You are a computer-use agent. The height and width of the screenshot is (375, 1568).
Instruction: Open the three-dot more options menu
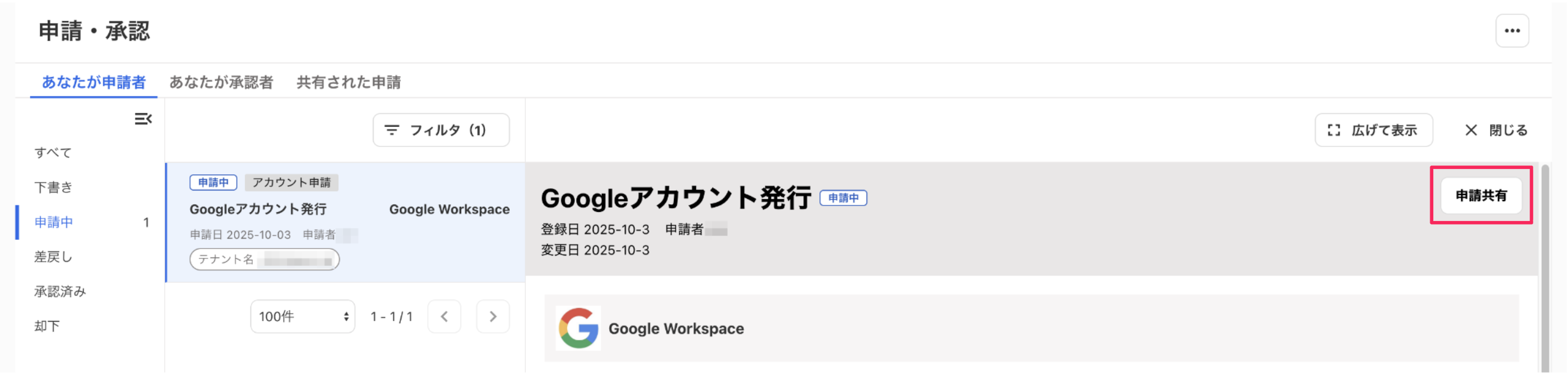click(1511, 31)
